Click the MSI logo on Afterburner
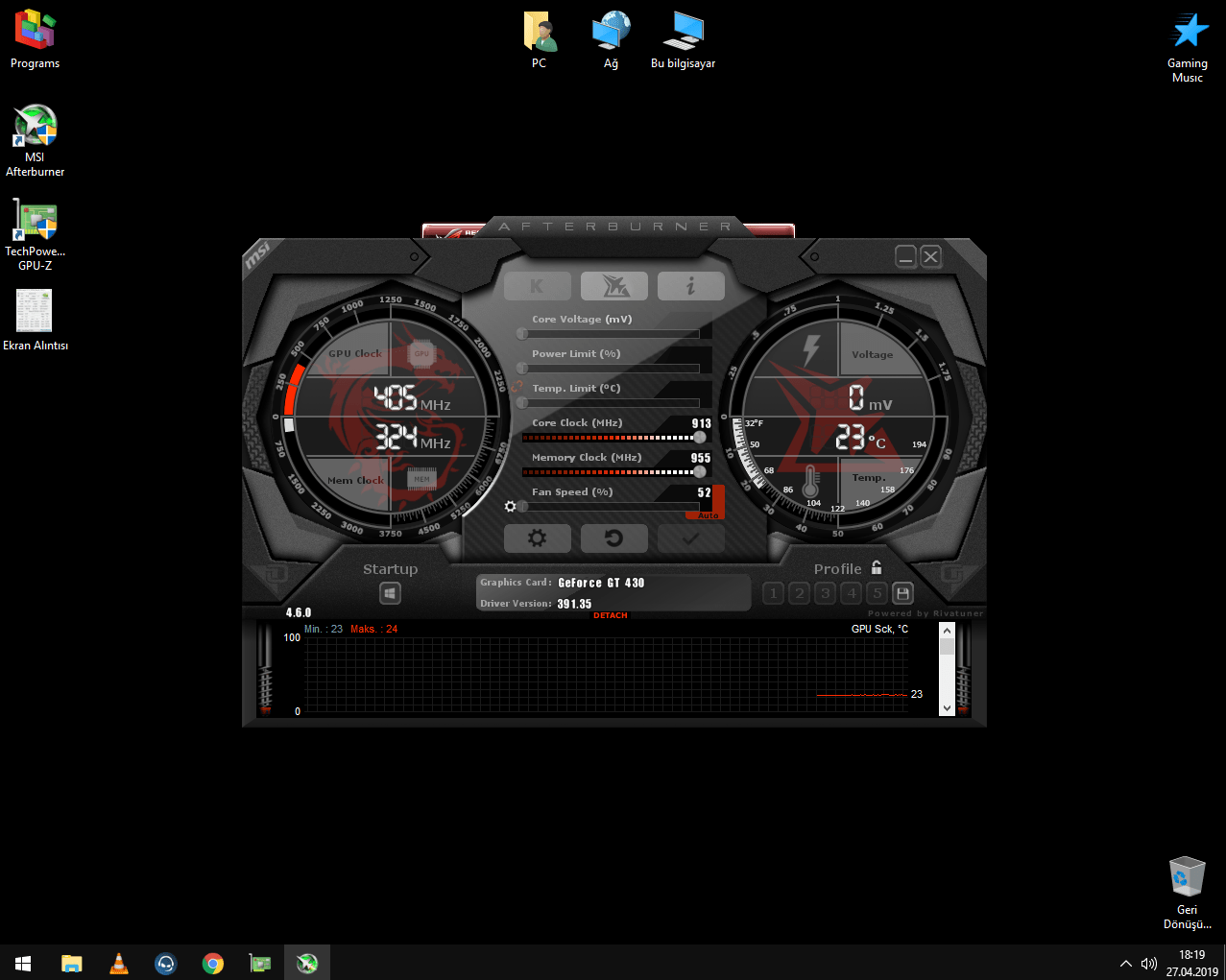1226x980 pixels. coord(258,256)
